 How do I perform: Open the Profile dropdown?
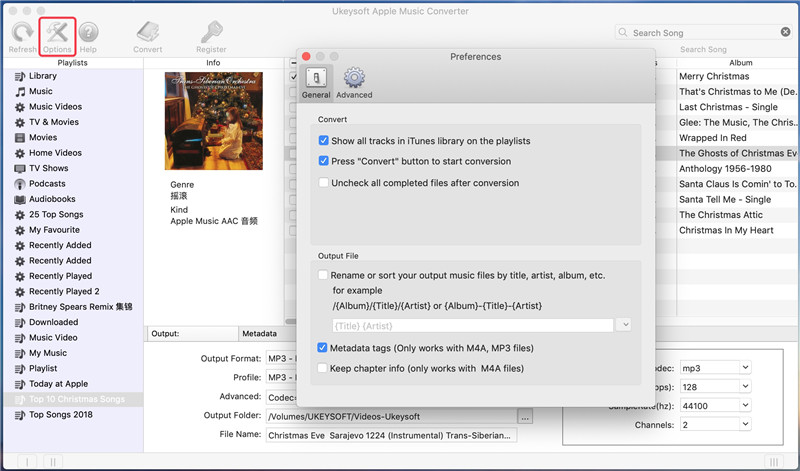[282, 377]
